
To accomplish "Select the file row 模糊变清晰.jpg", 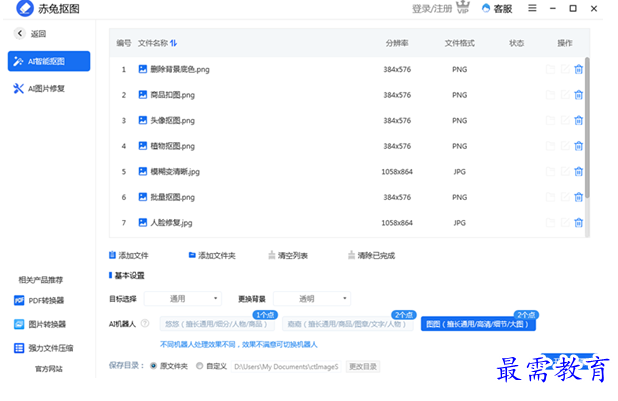I will (347, 172).
